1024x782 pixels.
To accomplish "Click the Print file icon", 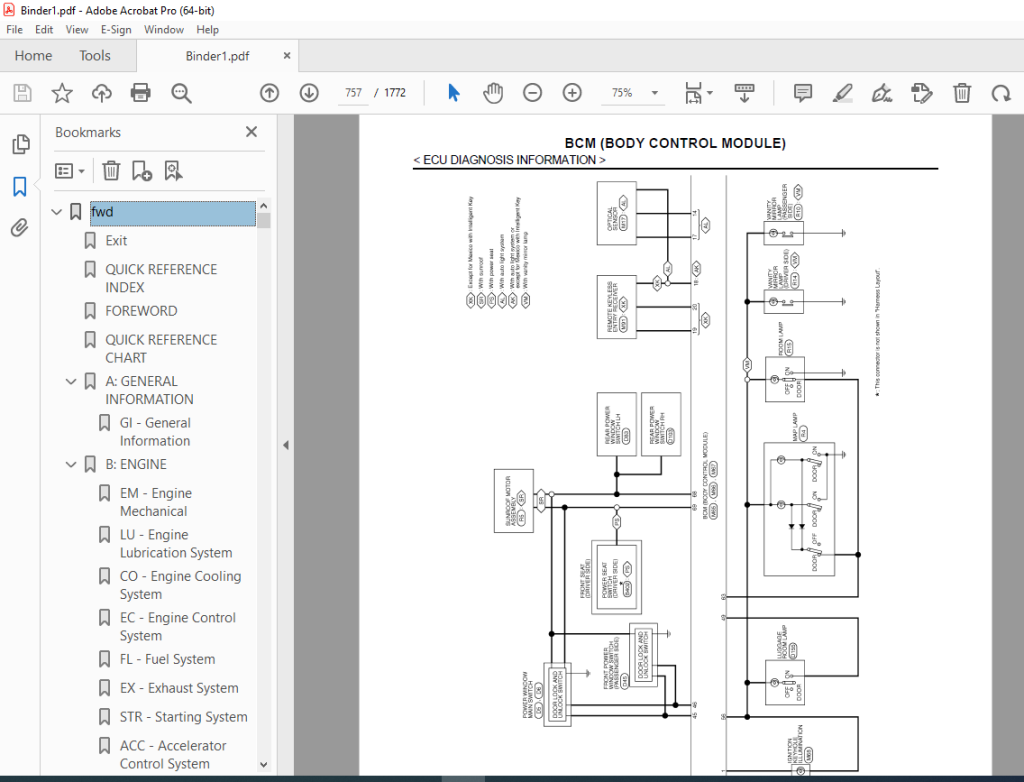I will click(x=140, y=93).
